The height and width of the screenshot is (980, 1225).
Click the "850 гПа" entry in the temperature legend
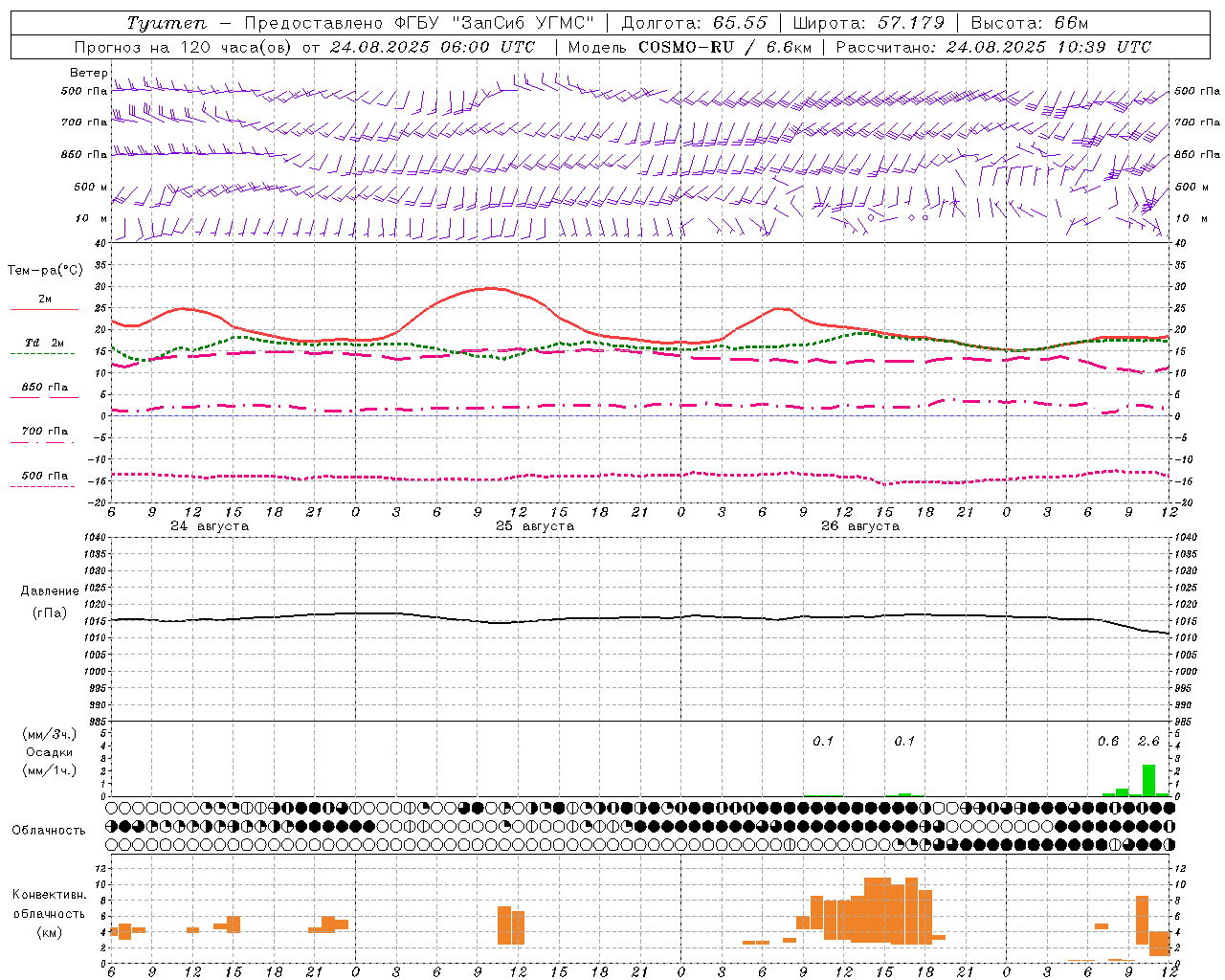pyautogui.click(x=44, y=388)
